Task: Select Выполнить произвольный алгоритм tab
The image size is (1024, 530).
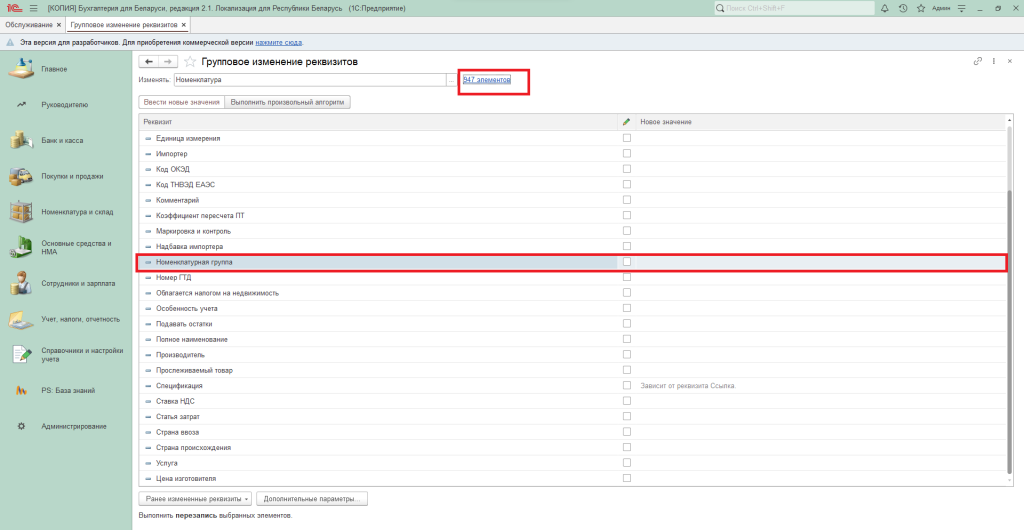Action: (288, 102)
